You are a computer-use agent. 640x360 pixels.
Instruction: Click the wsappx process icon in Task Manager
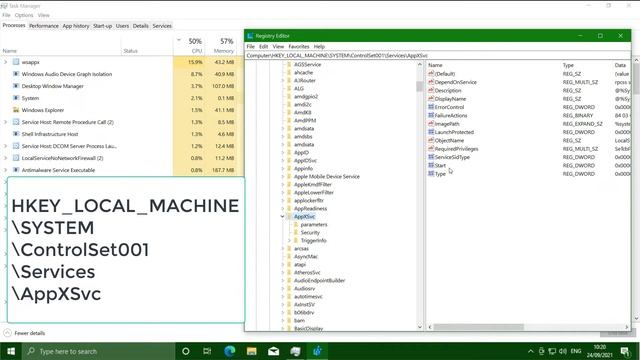coord(16,62)
